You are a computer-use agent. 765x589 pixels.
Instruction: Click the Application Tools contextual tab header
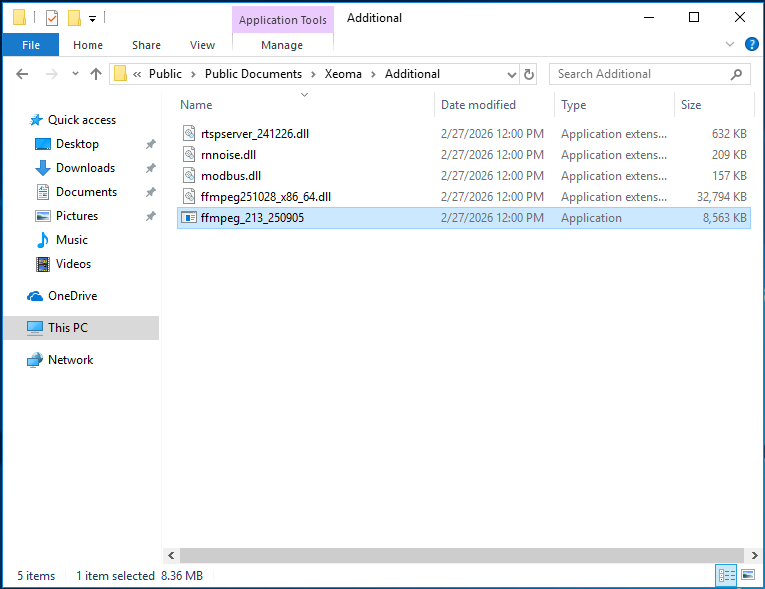pos(282,20)
